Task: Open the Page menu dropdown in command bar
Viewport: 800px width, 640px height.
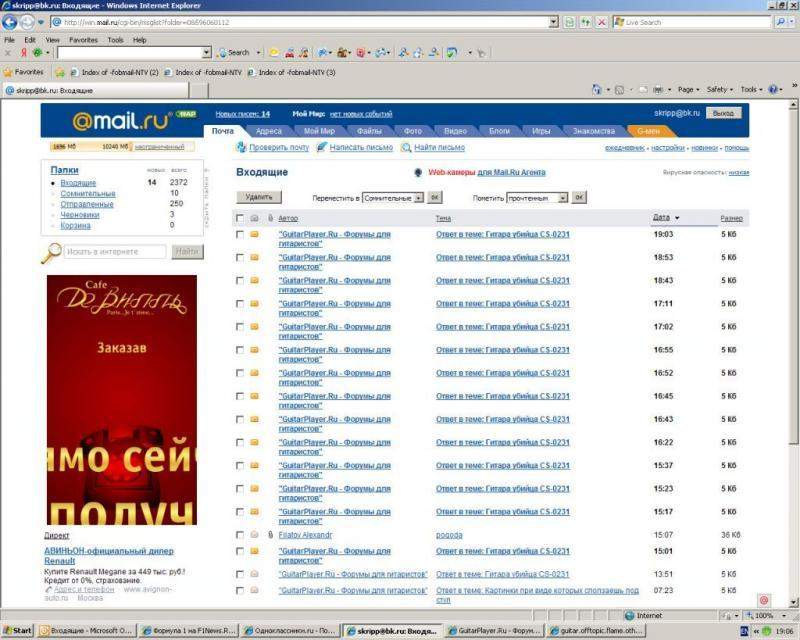Action: [x=688, y=89]
